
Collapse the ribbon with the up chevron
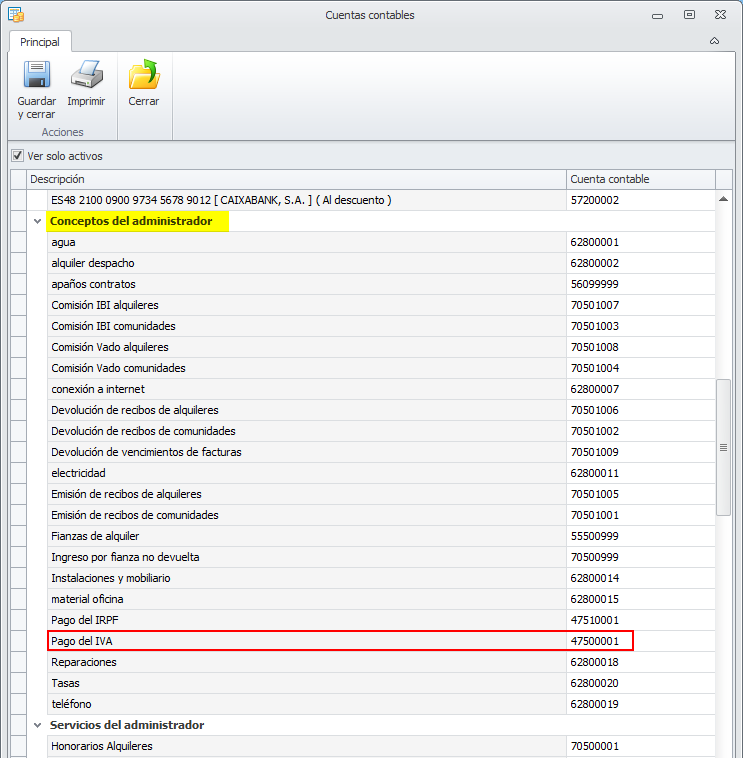tap(714, 41)
